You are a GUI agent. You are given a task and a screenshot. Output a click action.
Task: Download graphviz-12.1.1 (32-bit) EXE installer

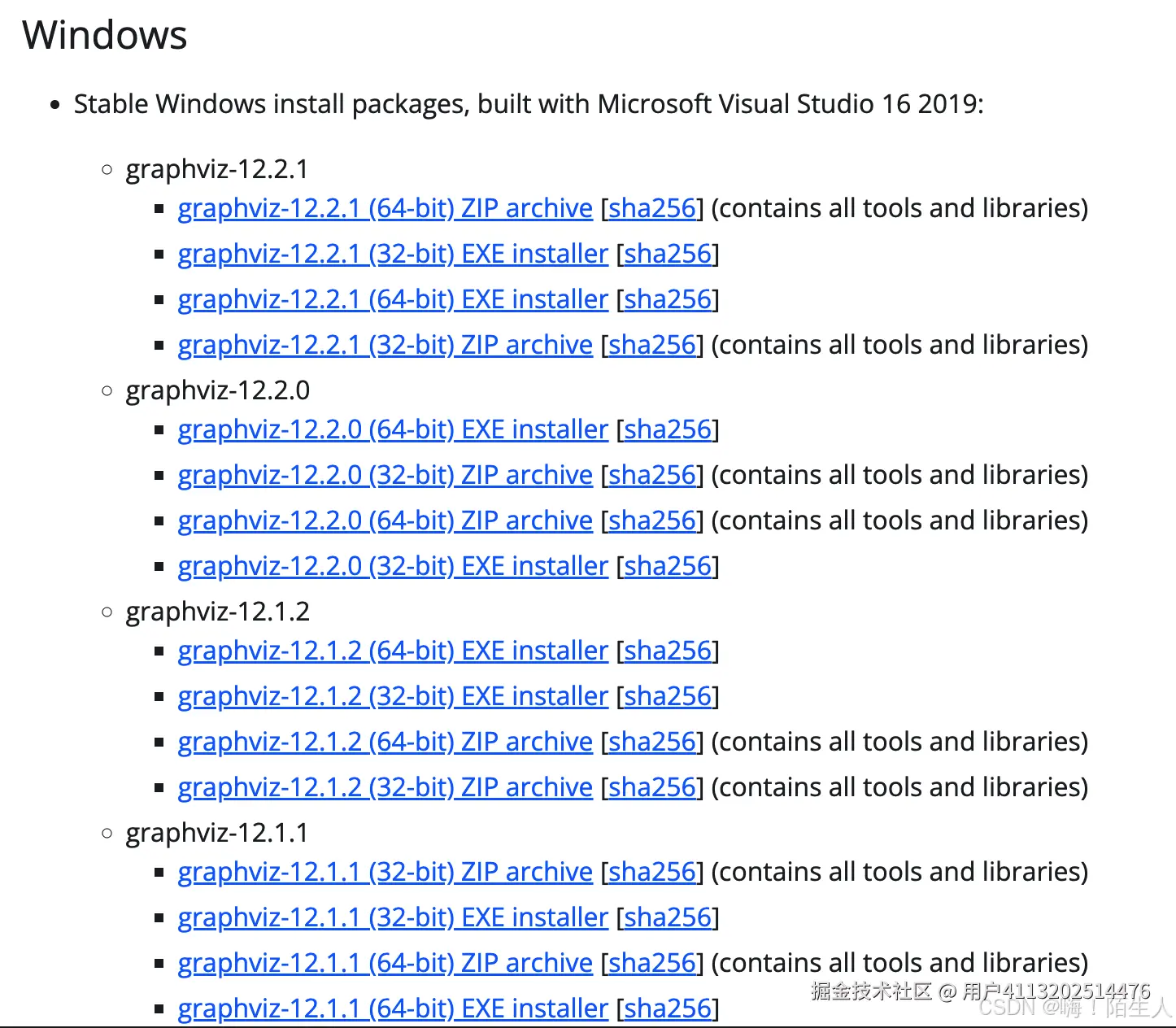pyautogui.click(x=393, y=917)
